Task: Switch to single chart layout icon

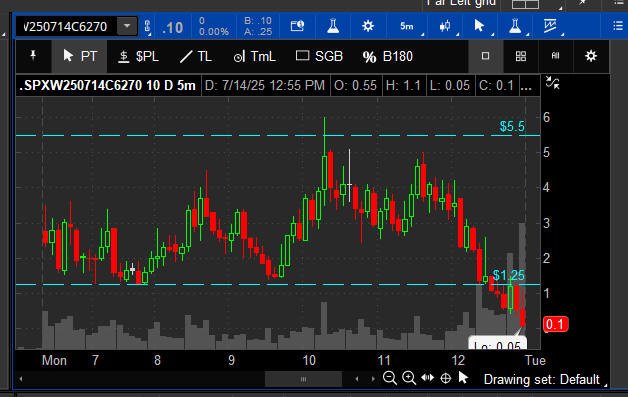Action: point(485,56)
